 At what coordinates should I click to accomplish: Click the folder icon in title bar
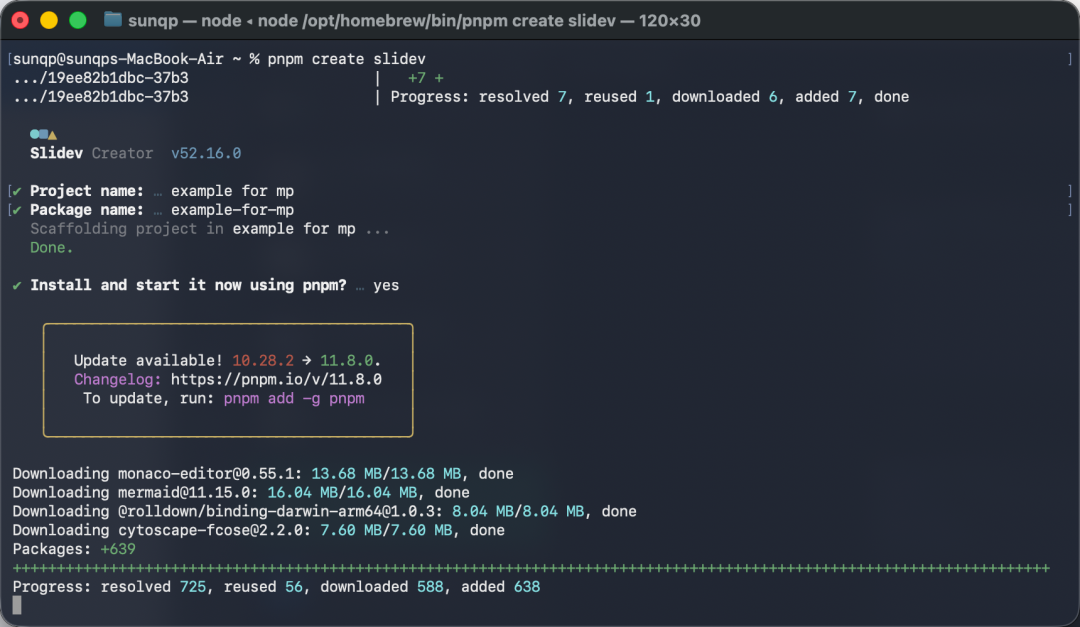113,20
